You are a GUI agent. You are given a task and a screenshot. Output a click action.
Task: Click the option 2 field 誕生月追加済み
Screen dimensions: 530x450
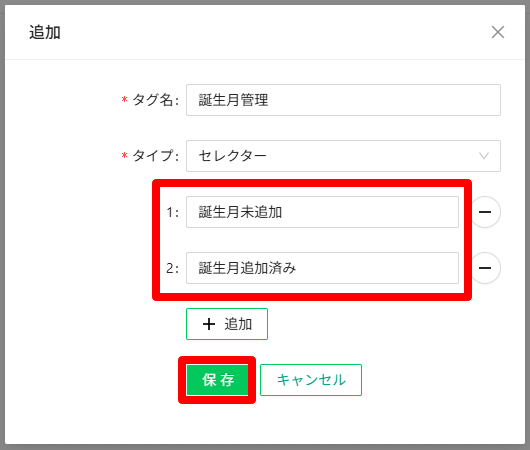pos(322,268)
